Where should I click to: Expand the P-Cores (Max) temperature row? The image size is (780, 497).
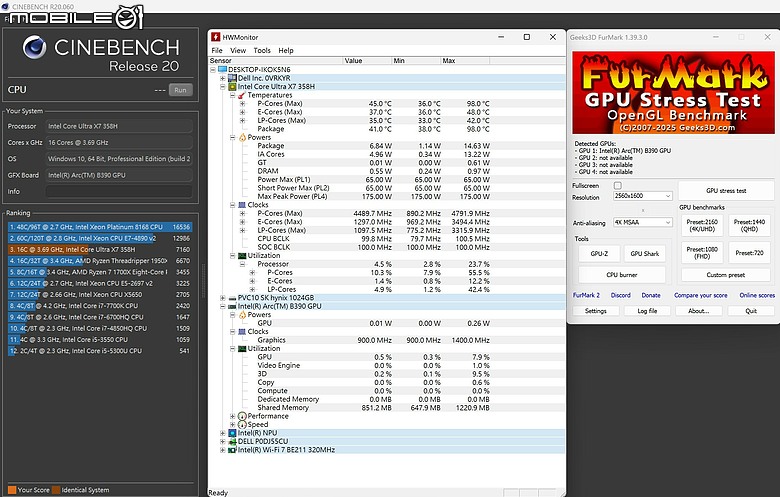[x=243, y=103]
